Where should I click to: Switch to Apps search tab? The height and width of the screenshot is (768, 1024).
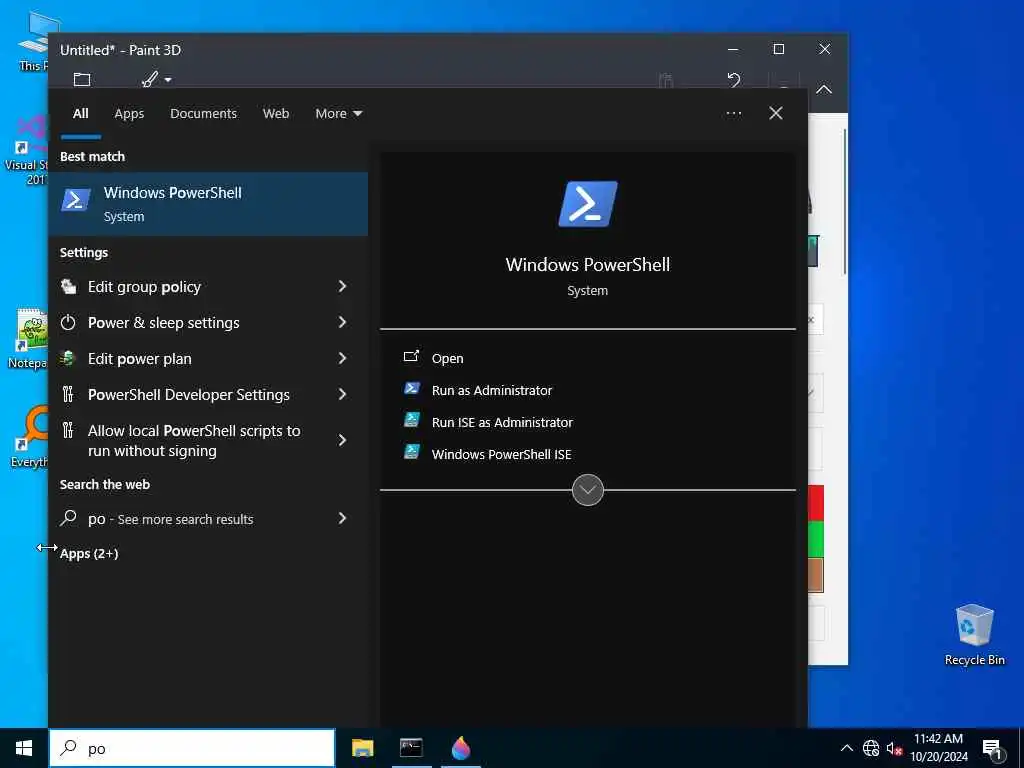129,114
